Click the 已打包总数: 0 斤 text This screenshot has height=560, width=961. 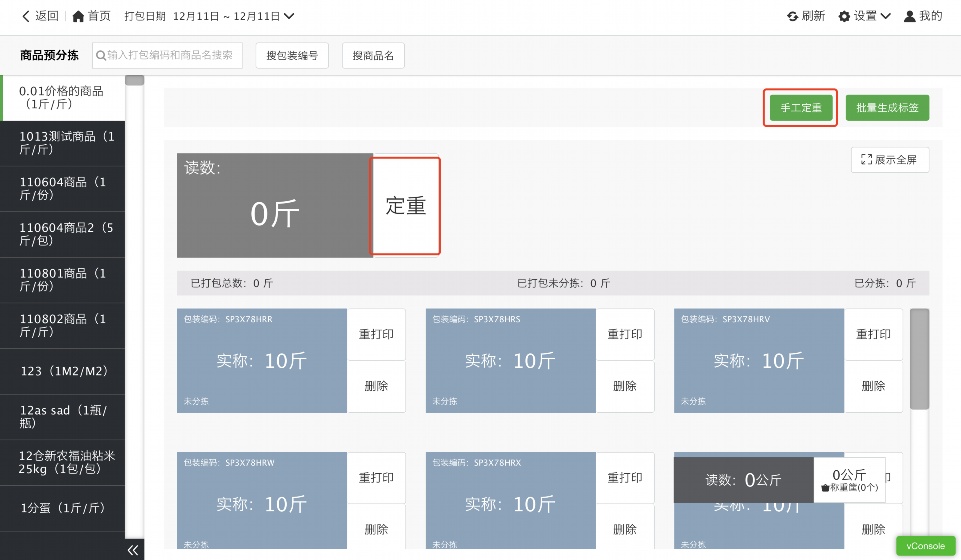[x=231, y=283]
